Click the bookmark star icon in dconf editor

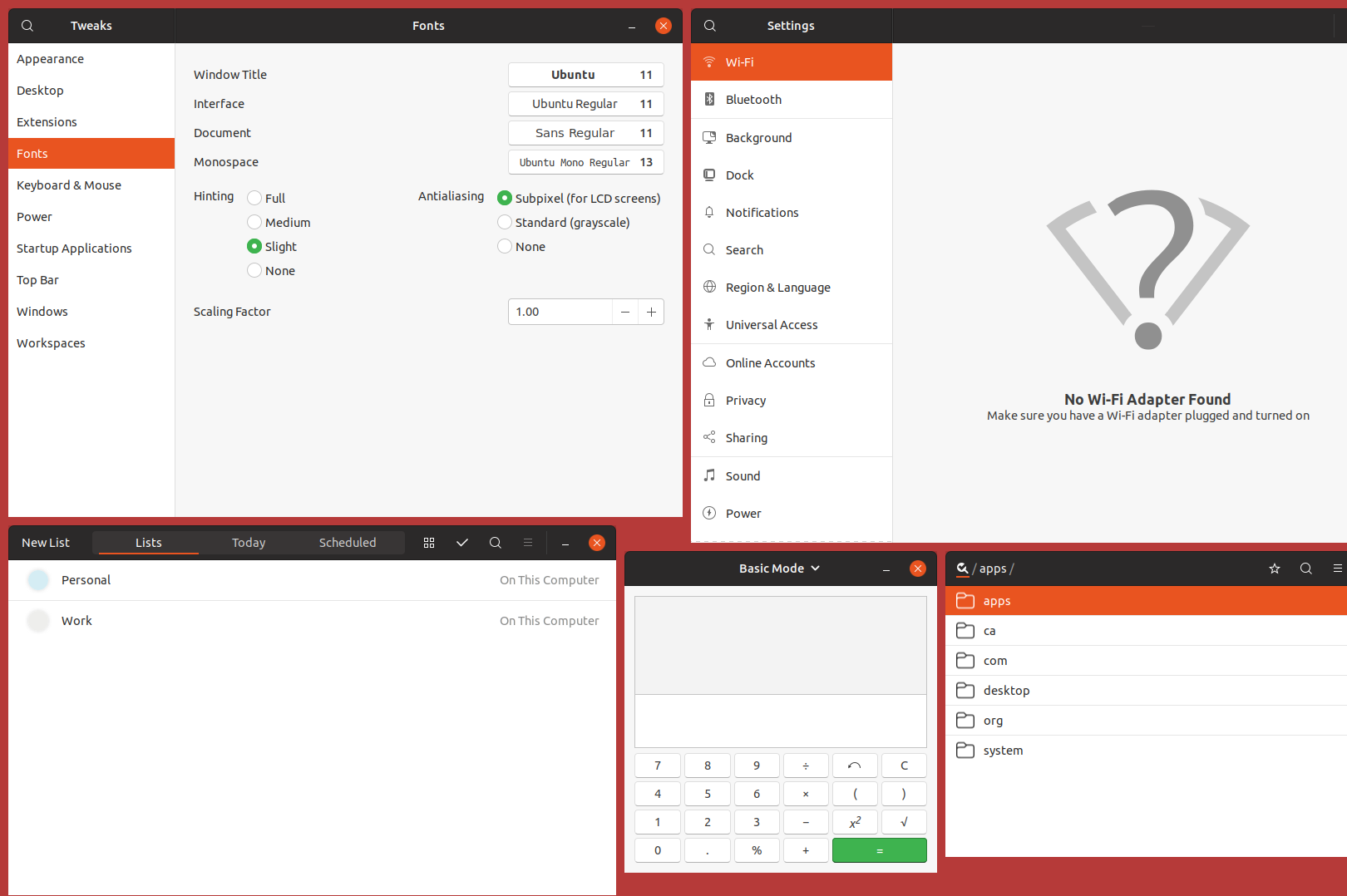coord(1275,569)
